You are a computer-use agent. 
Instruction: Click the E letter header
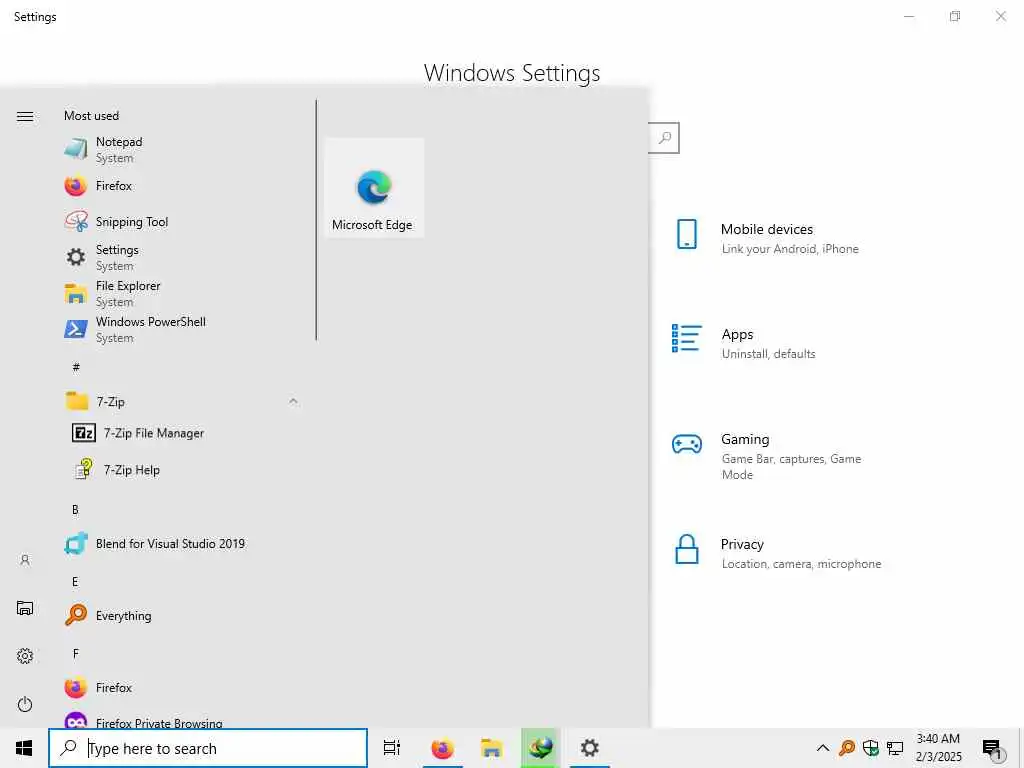pyautogui.click(x=75, y=581)
